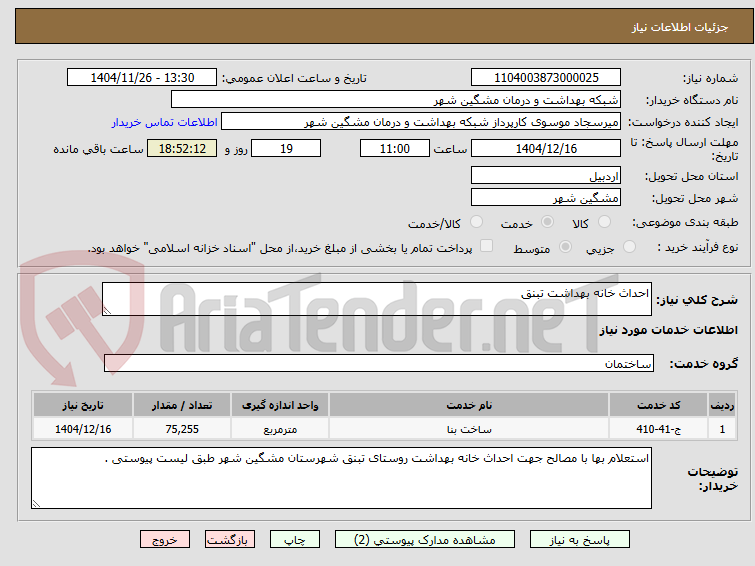Screen dimensions: 755x566
Task: Select the خدمت radio button
Action: coord(547,222)
